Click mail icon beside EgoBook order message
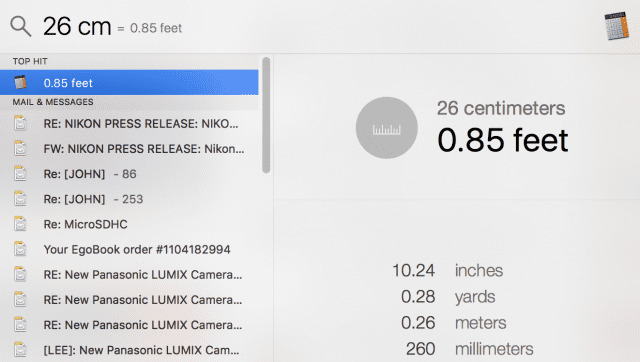The width and height of the screenshot is (640, 362). 20,249
